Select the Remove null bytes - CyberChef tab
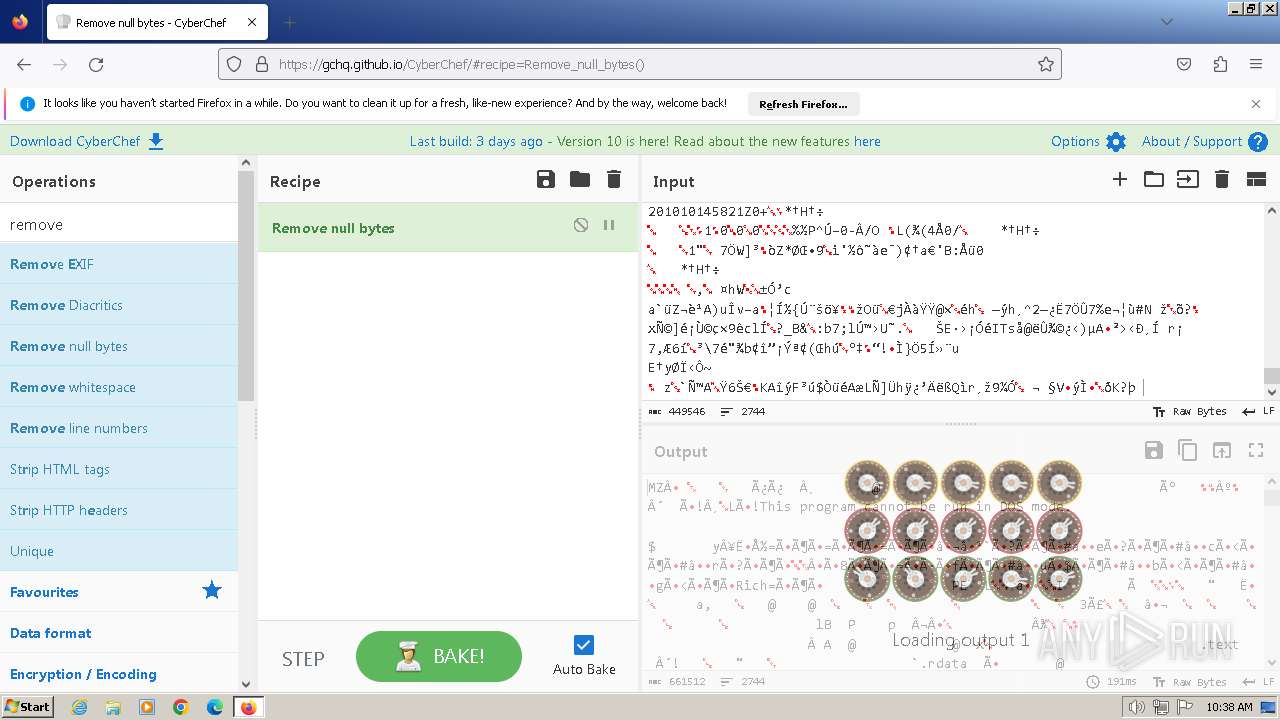Screen dimensions: 1280x720 156,22
